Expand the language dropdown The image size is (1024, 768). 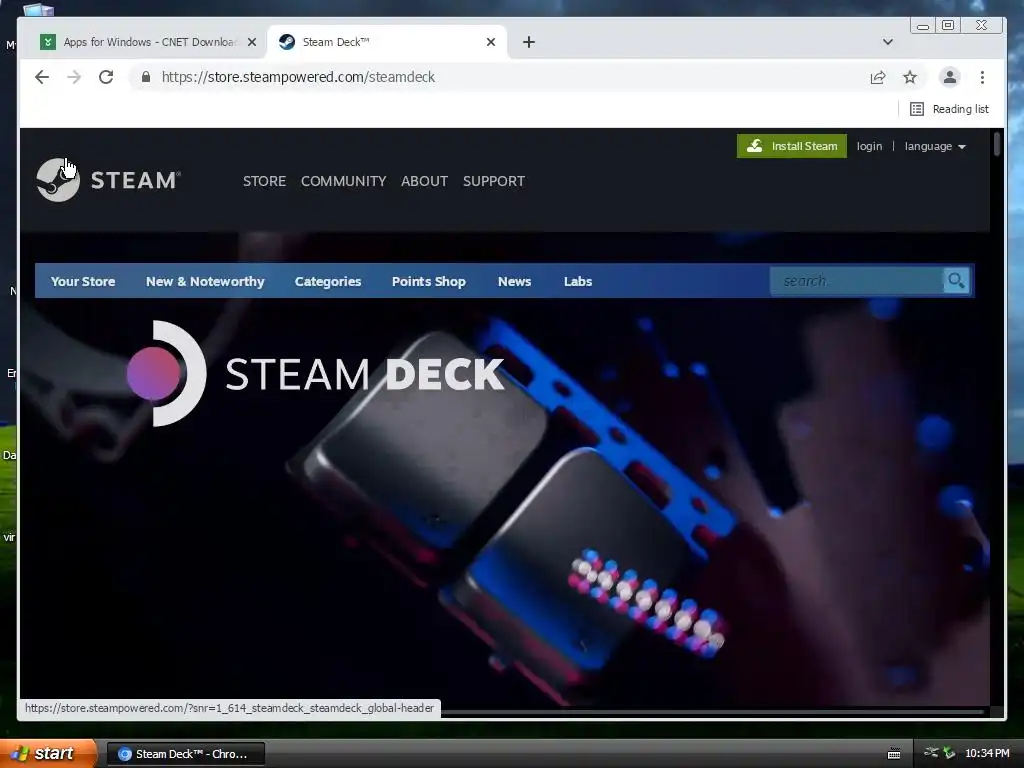pyautogui.click(x=935, y=146)
